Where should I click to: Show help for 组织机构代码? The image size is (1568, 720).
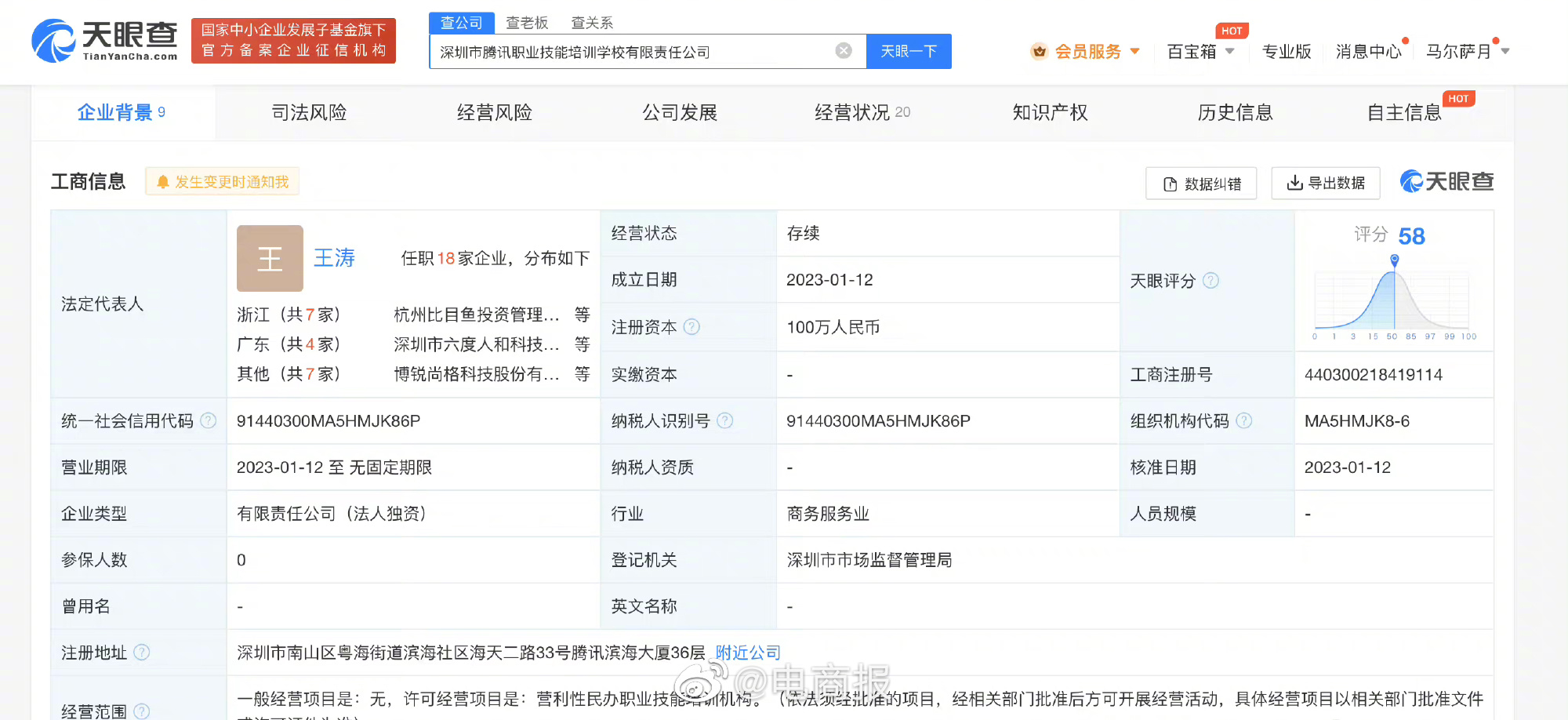point(1244,421)
